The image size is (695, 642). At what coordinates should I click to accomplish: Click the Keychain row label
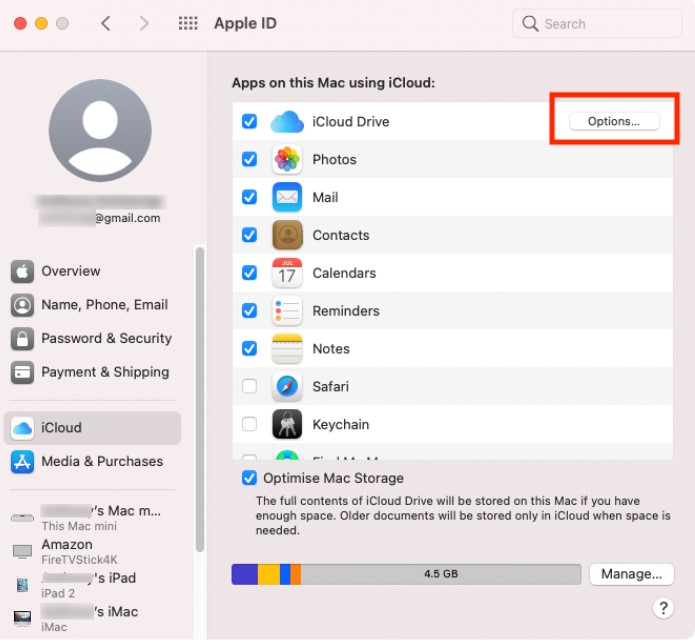click(x=340, y=424)
